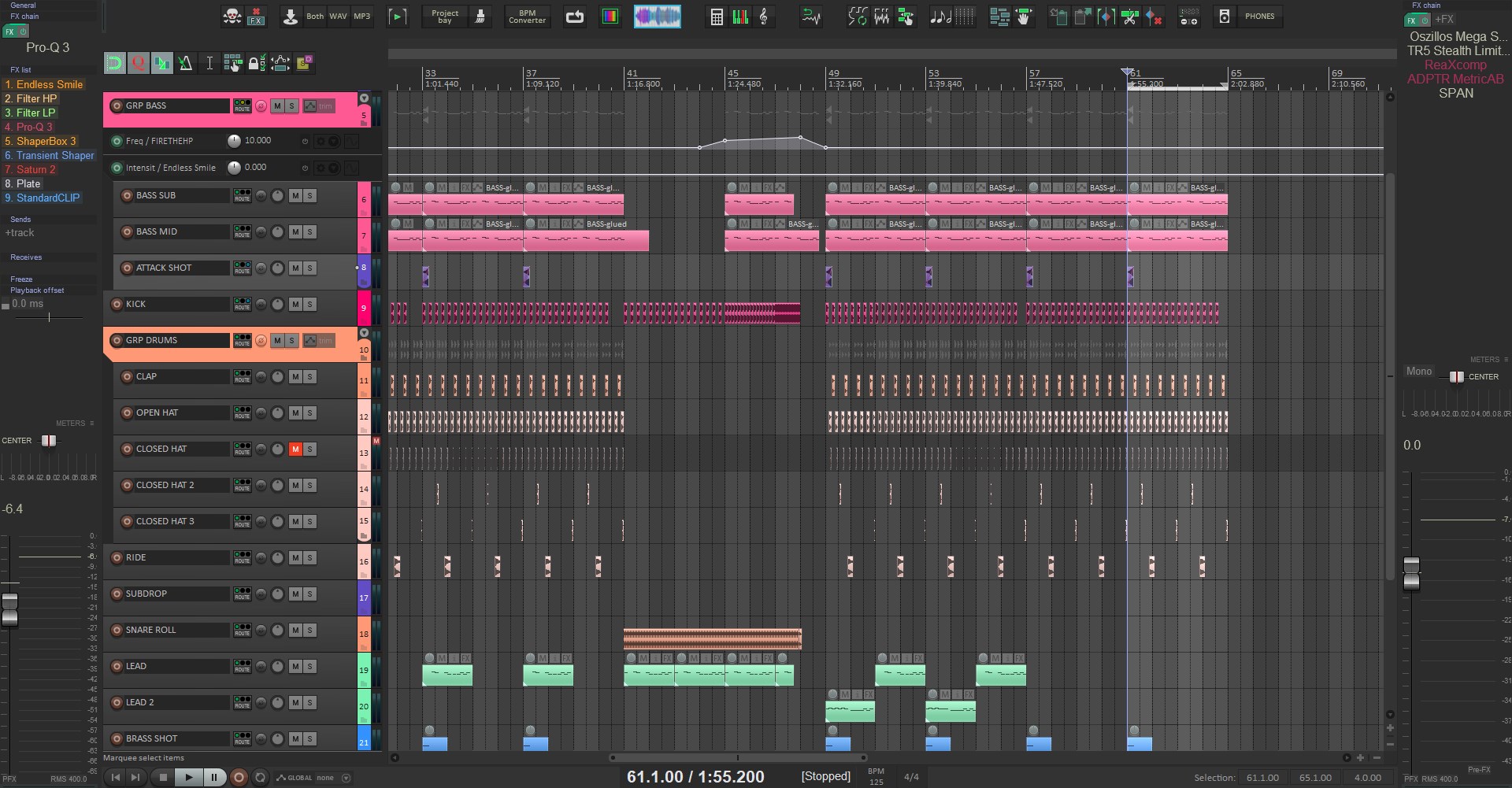Viewport: 1512px width, 788px height.
Task: Open the Project bay
Action: 445,17
